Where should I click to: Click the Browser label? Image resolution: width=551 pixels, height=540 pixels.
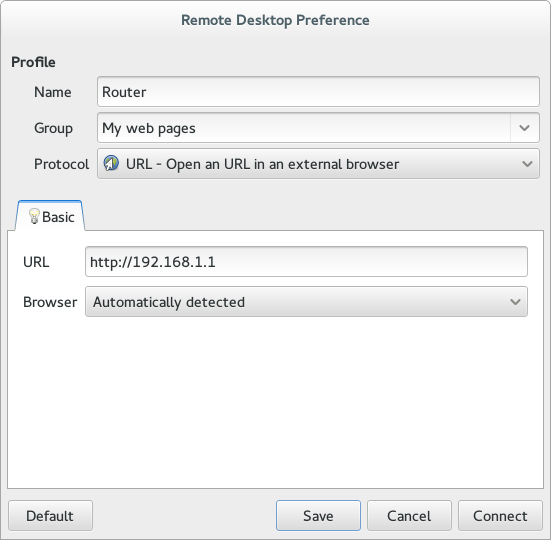(50, 302)
